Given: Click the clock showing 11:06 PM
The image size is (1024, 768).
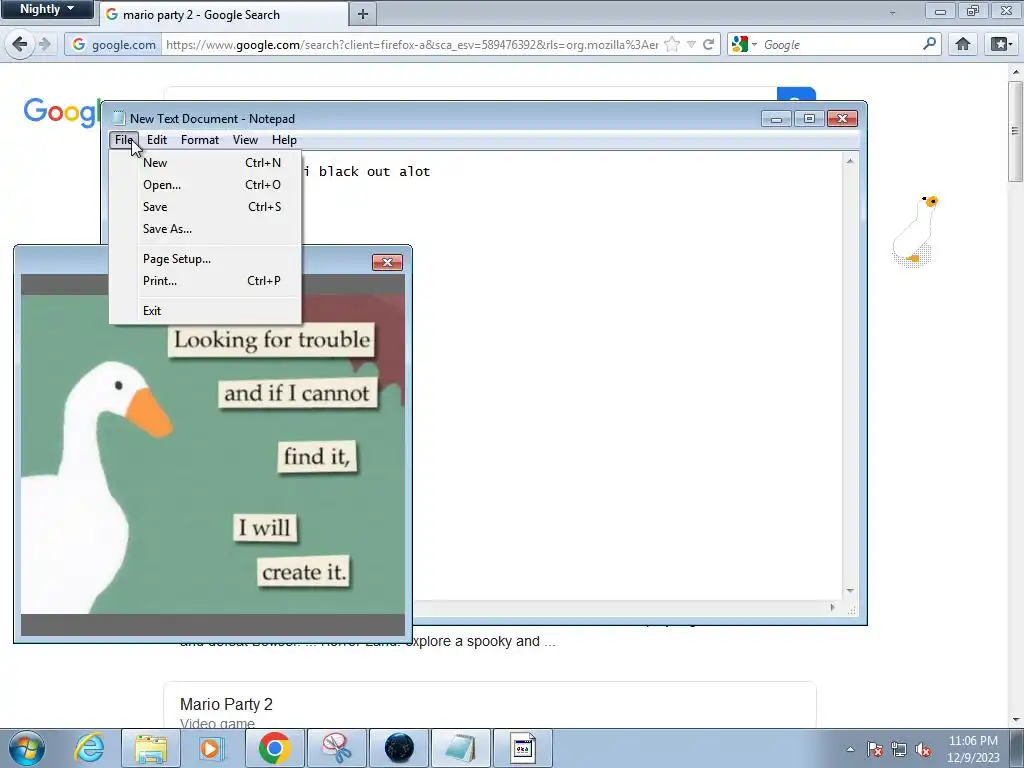Looking at the screenshot, I should [973, 749].
